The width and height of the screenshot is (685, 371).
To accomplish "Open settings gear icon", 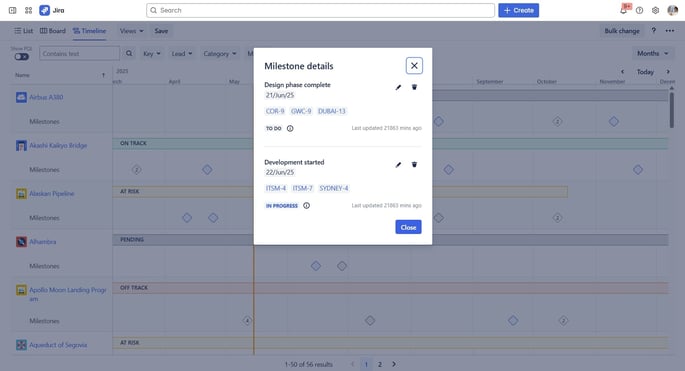I will (655, 10).
